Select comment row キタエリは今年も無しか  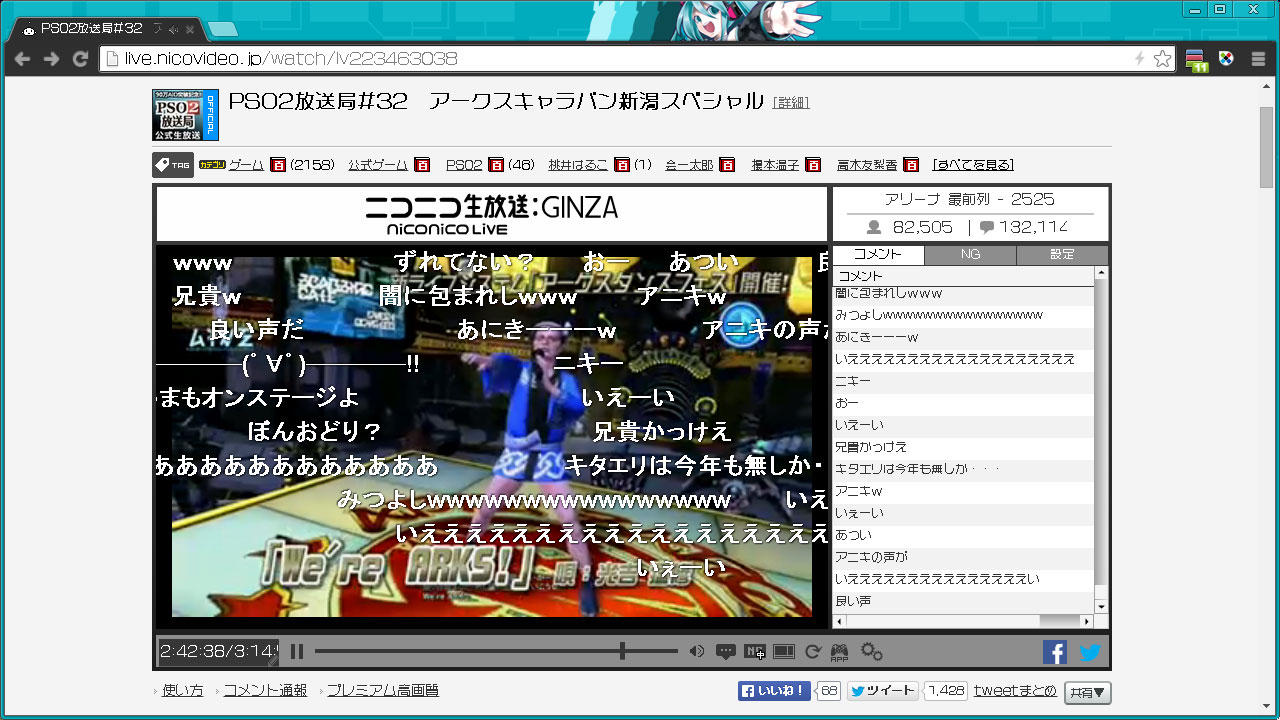[x=964, y=469]
